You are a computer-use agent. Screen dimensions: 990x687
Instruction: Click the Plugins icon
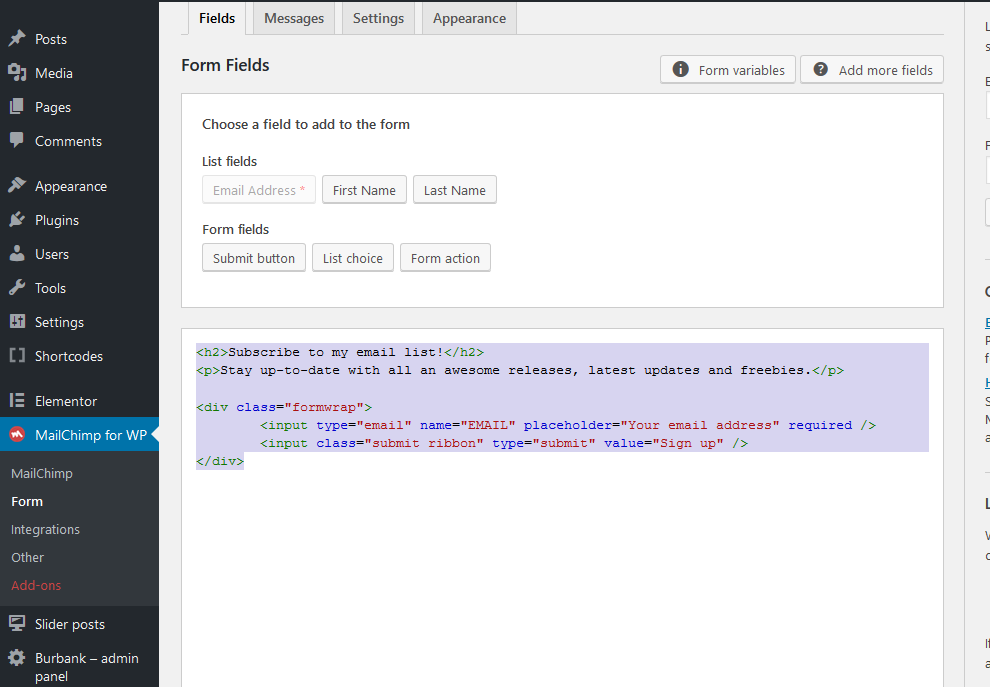[17, 219]
